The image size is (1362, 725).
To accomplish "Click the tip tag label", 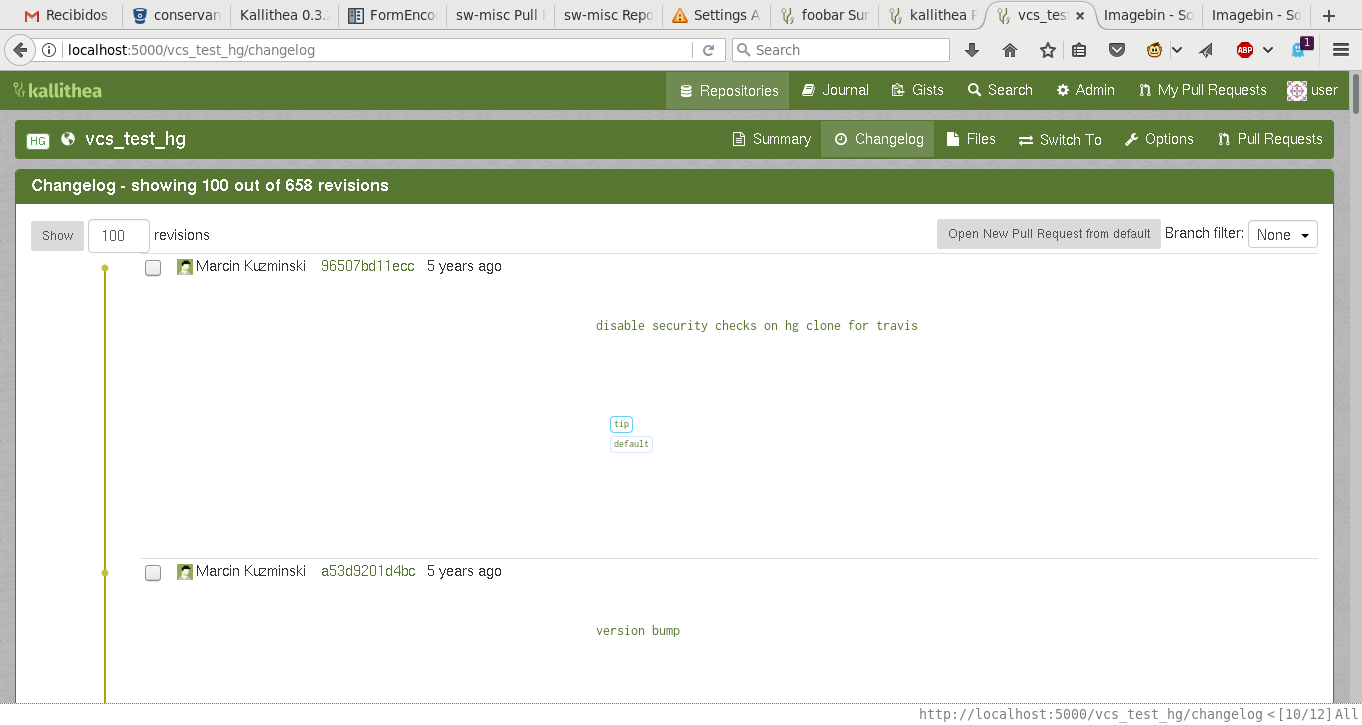I will (622, 424).
